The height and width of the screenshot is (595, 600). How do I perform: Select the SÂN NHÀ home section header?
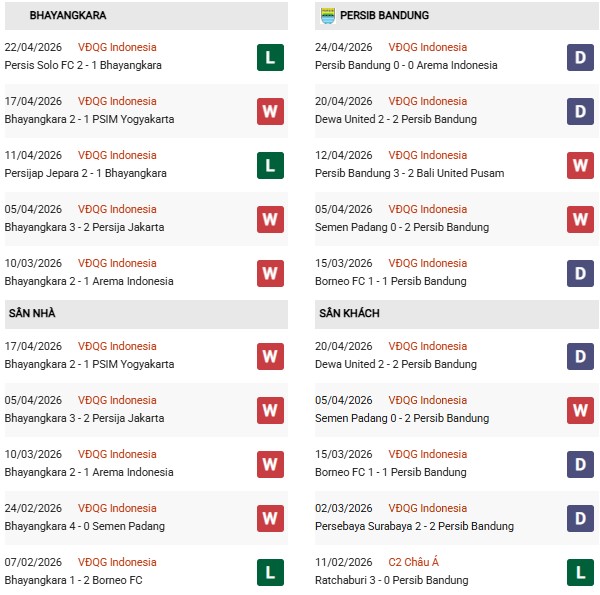[30, 314]
